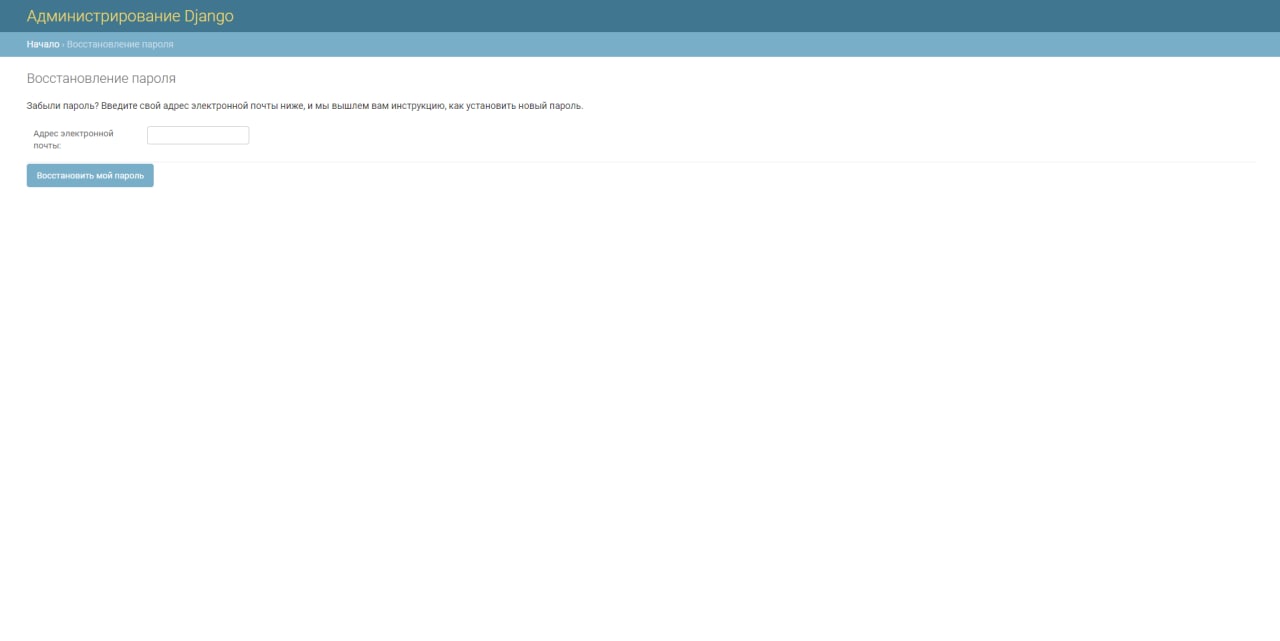Go to Начало breadcrumb link

pyautogui.click(x=43, y=44)
